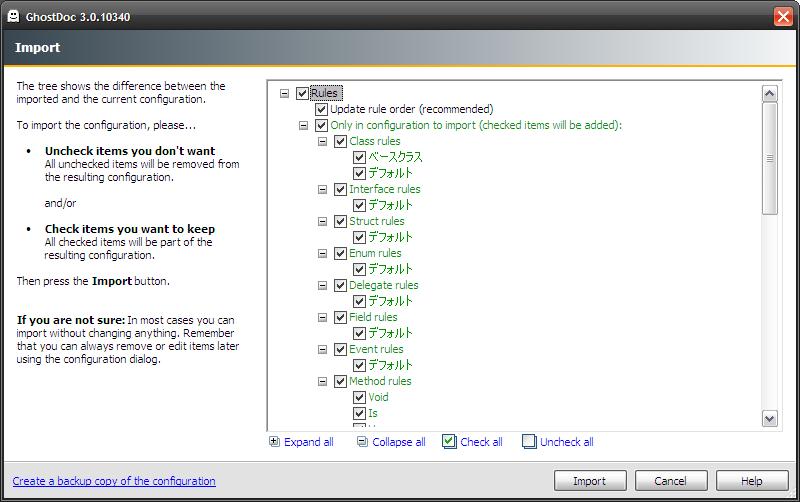The image size is (800, 502).
Task: Collapse the Enum rules node
Action: (x=322, y=254)
